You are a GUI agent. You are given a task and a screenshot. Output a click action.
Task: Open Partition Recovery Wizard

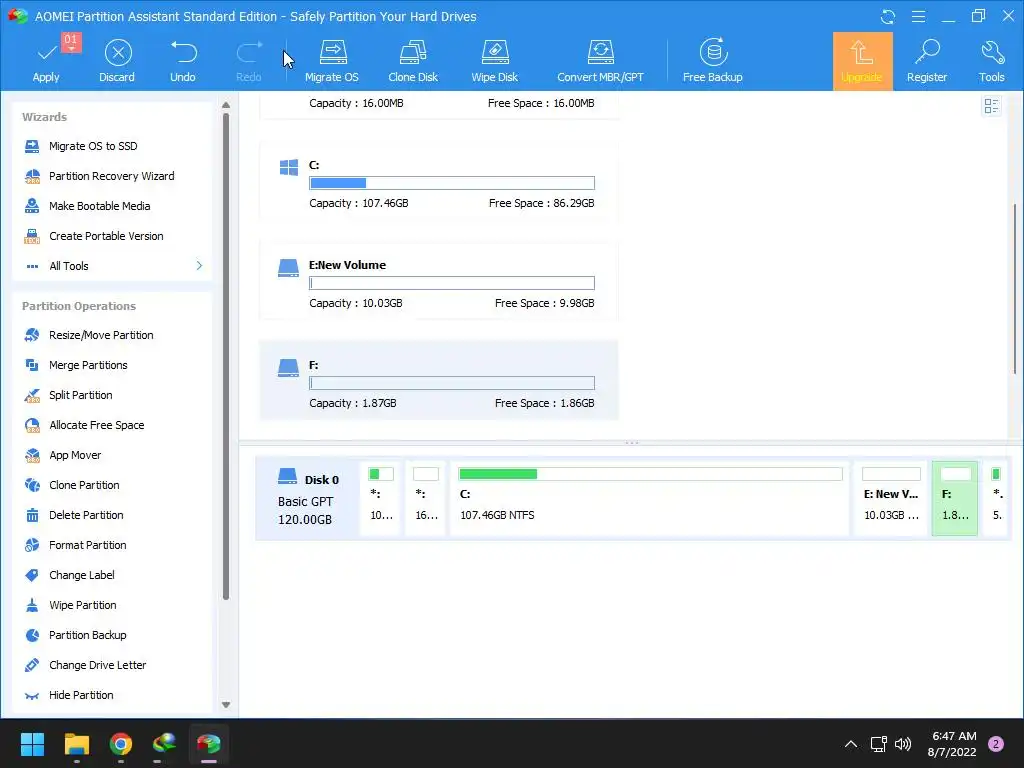point(111,176)
